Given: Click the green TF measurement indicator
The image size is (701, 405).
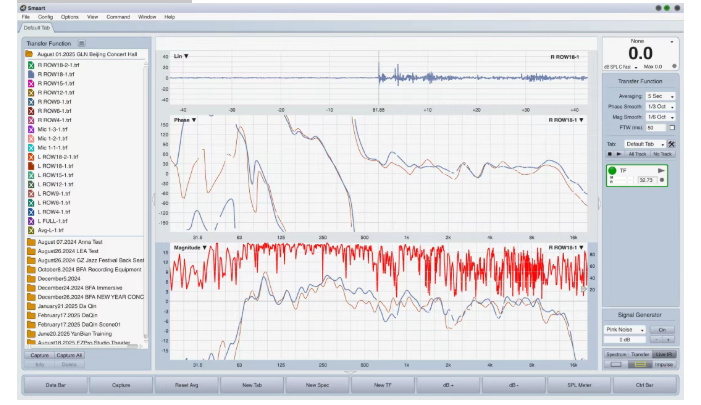Looking at the screenshot, I should pos(611,171).
